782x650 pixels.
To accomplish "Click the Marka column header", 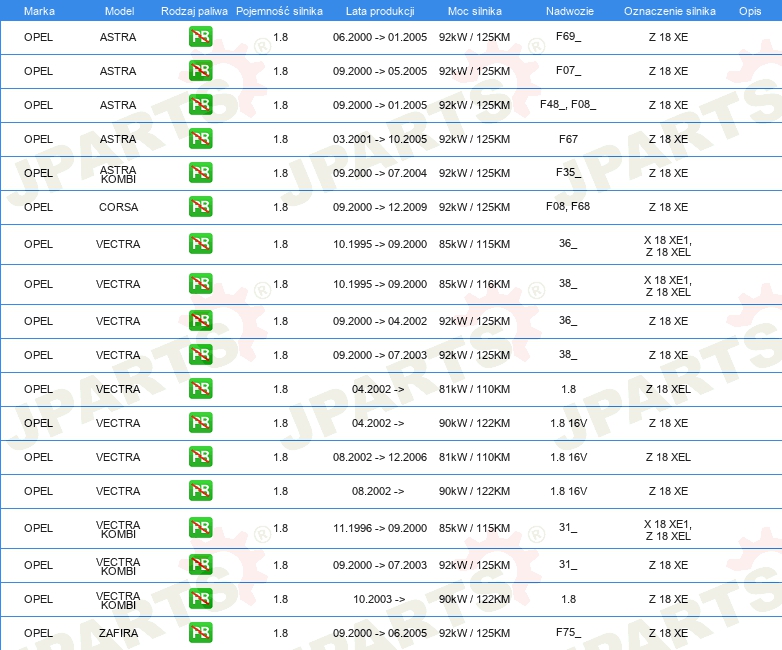I will (x=39, y=11).
